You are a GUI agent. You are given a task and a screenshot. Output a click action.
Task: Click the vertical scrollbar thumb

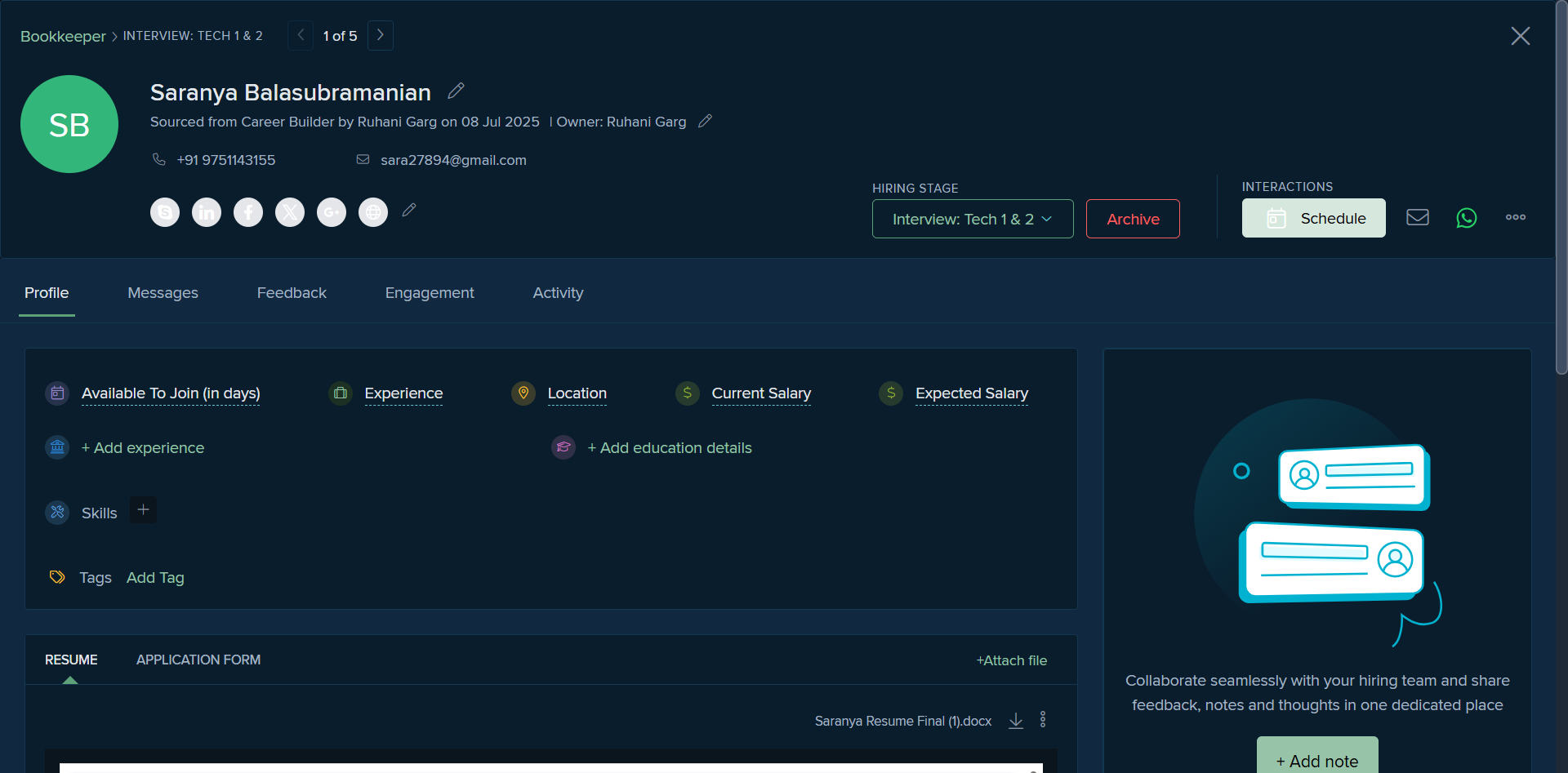[1561, 188]
